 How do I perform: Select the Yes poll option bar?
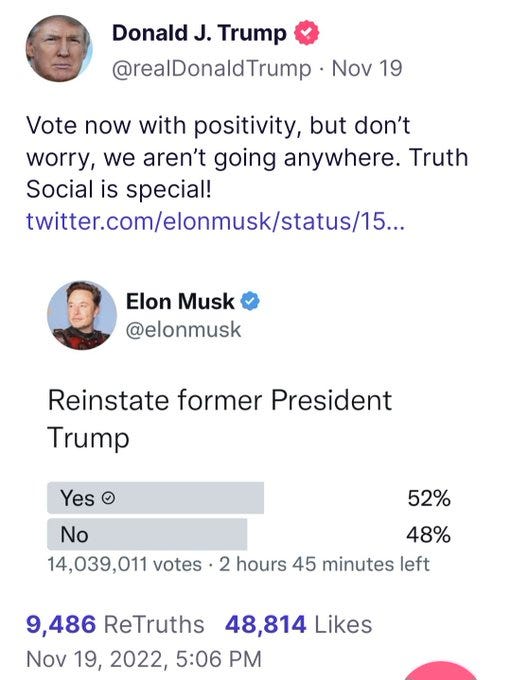click(x=155, y=498)
